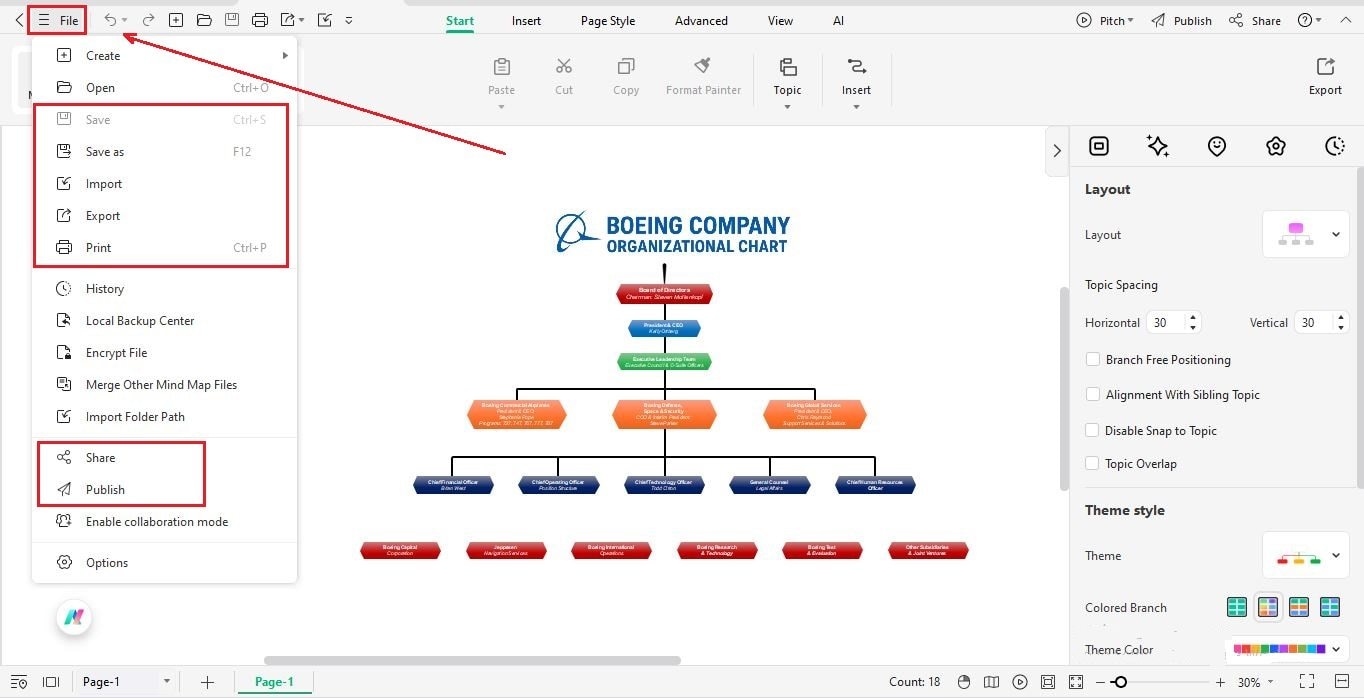Viewport: 1364px width, 698px height.
Task: Open the clock task panel icon
Action: (x=1335, y=147)
